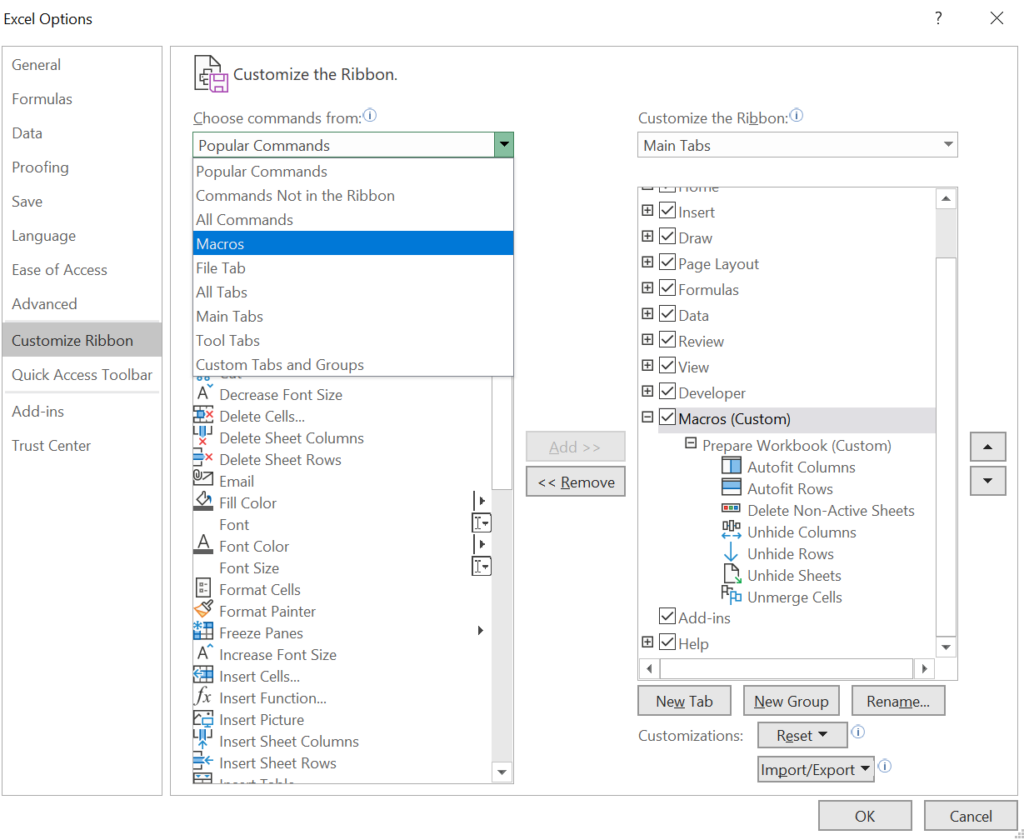The image size is (1024, 840).
Task: Click the Increase Font Size icon
Action: click(204, 653)
